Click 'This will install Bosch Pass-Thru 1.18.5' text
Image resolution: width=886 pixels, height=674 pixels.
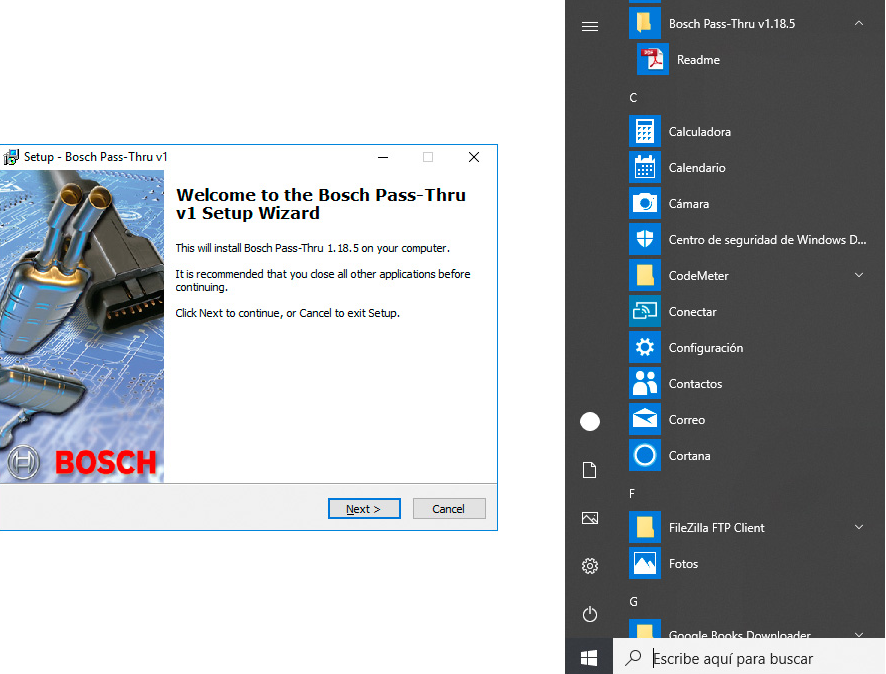312,248
